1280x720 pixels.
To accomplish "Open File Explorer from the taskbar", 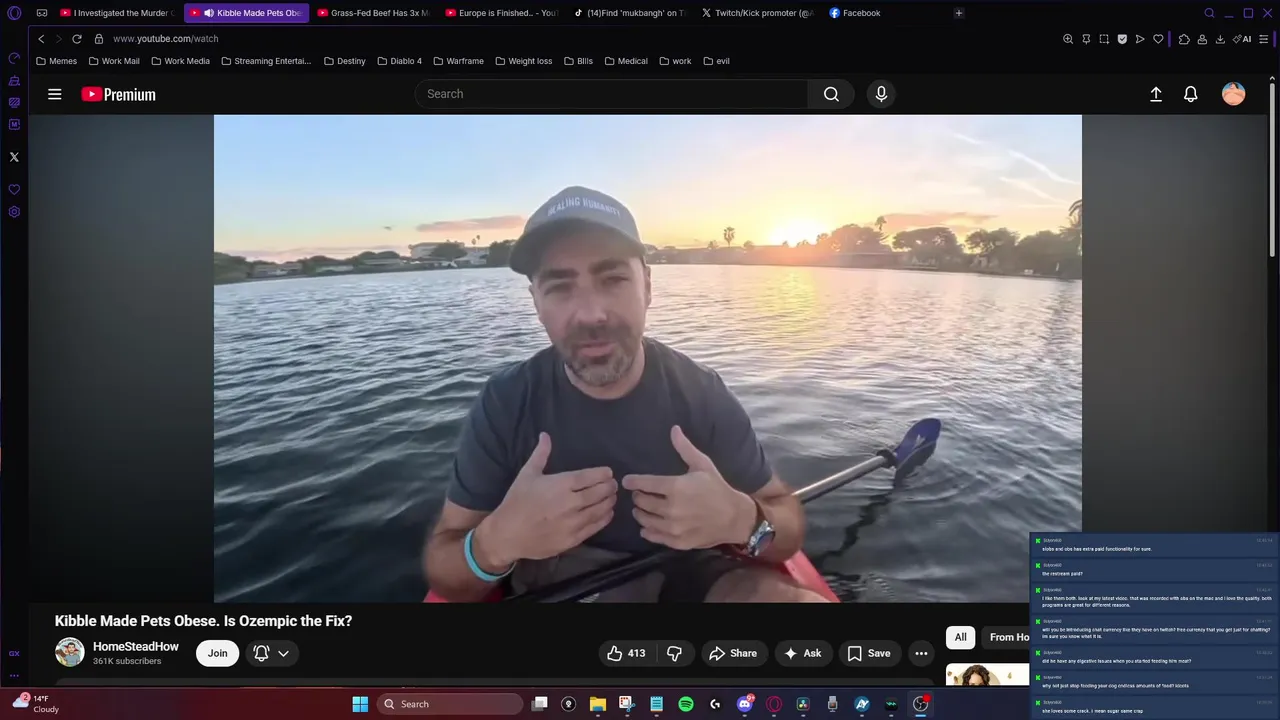I will pos(598,704).
